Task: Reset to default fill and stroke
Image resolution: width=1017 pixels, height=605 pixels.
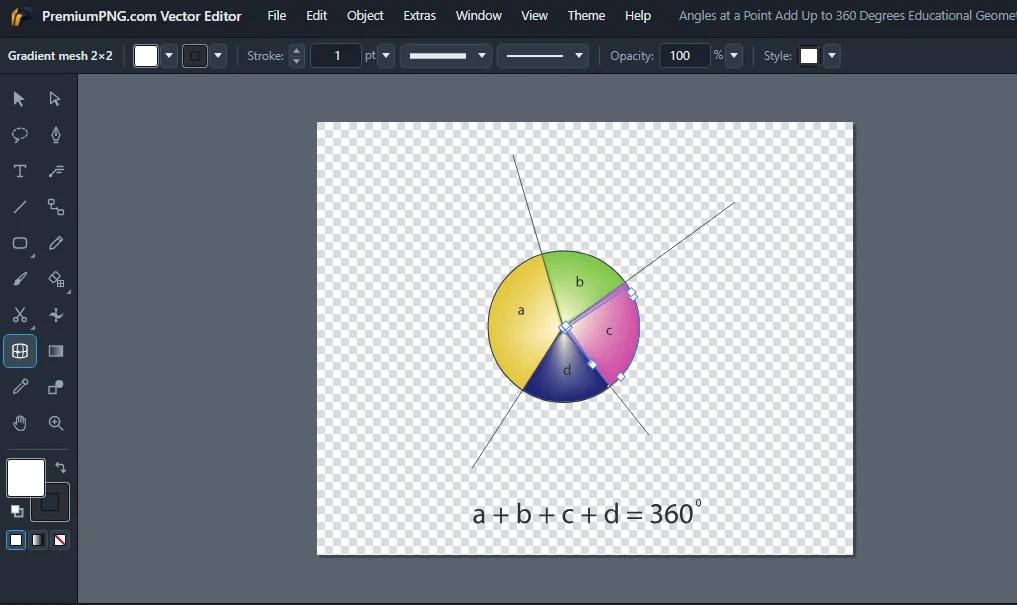Action: click(x=17, y=511)
